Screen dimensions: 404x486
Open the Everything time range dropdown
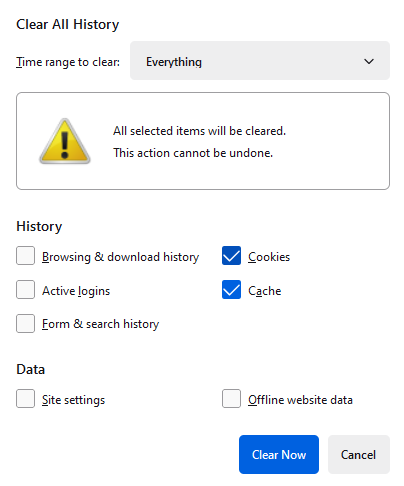click(260, 61)
